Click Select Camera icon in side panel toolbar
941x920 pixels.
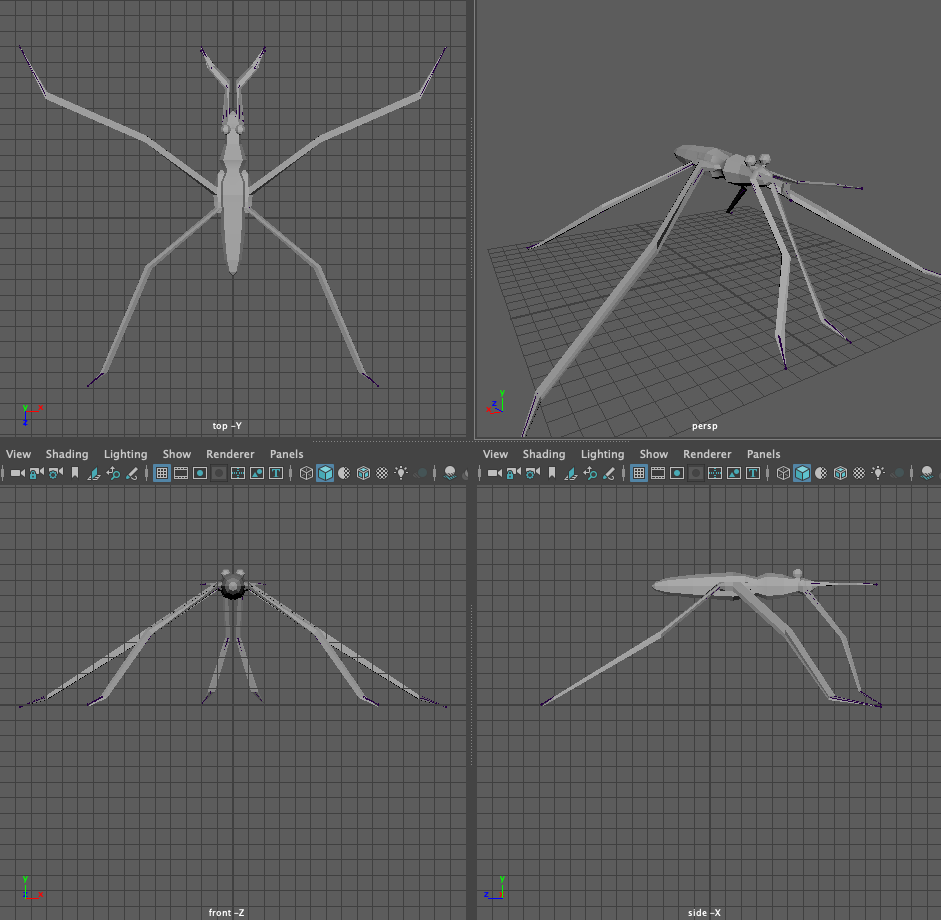(x=495, y=474)
